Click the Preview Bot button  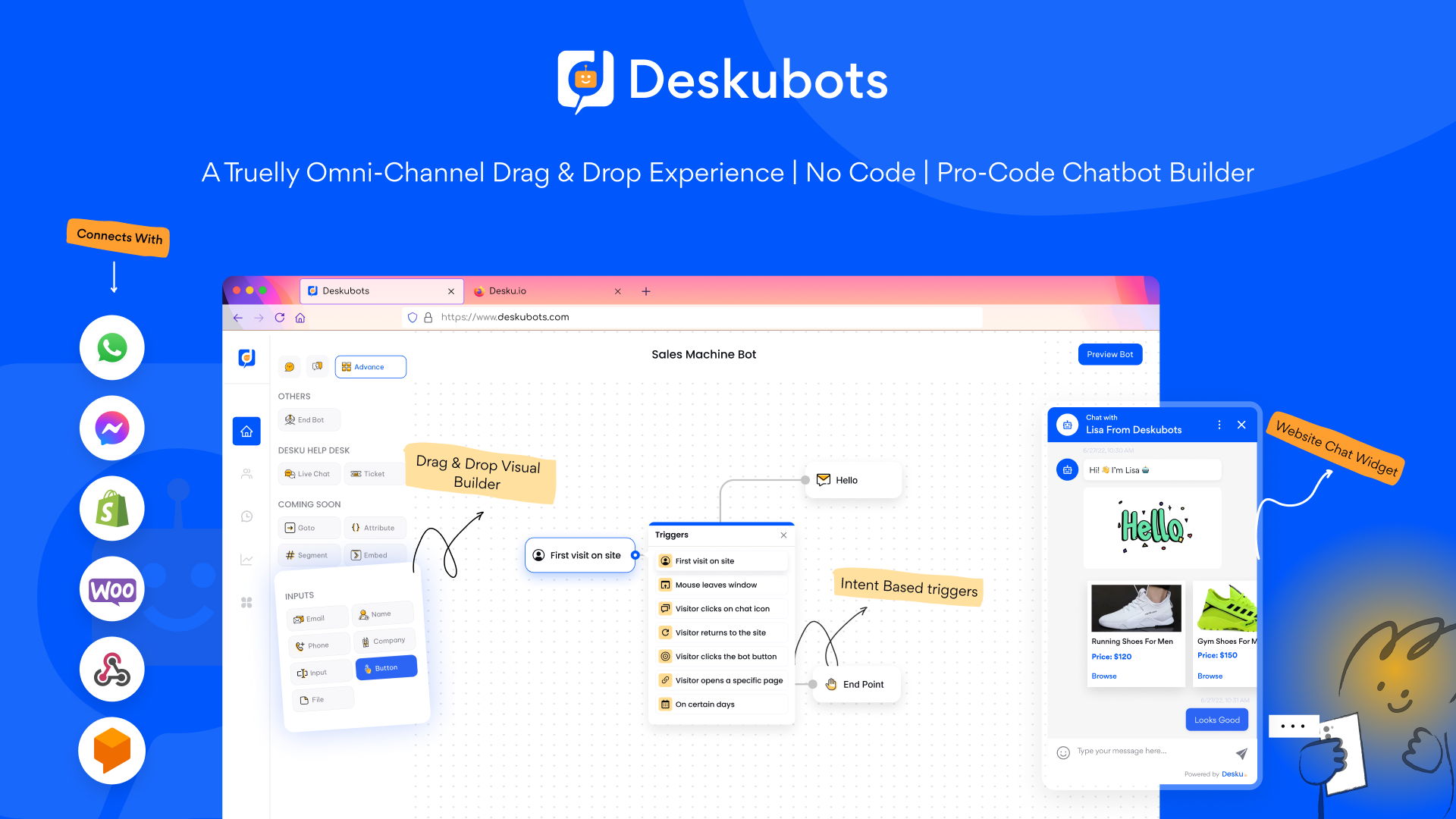pyautogui.click(x=1110, y=353)
